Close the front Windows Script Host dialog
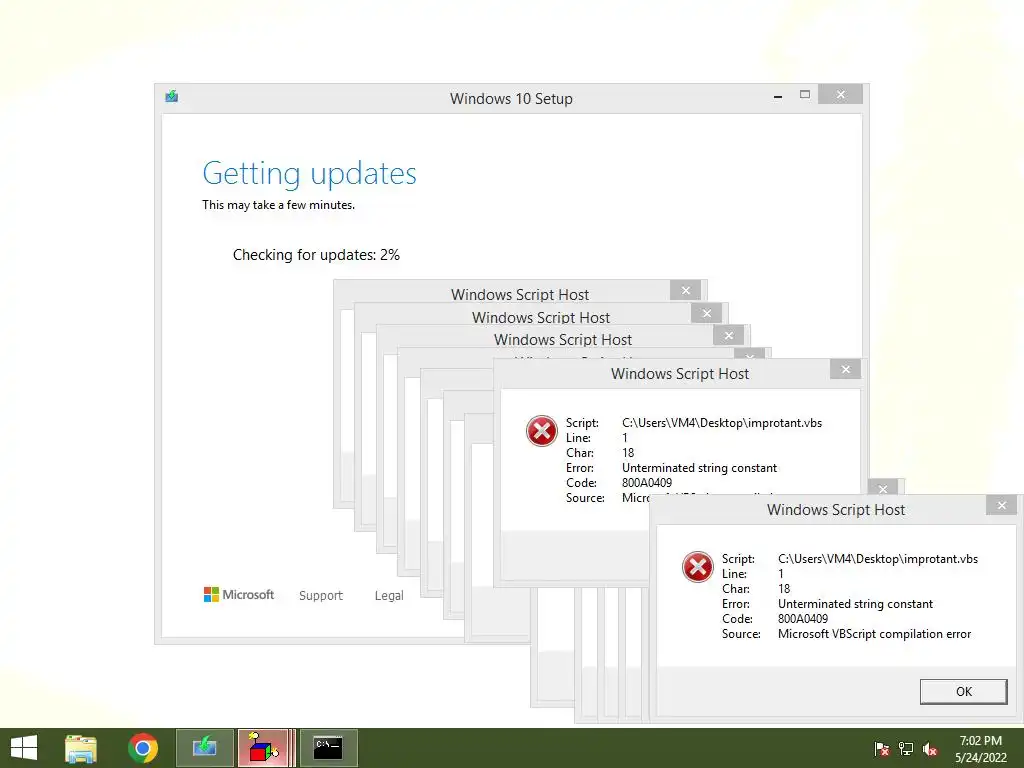 point(1001,505)
